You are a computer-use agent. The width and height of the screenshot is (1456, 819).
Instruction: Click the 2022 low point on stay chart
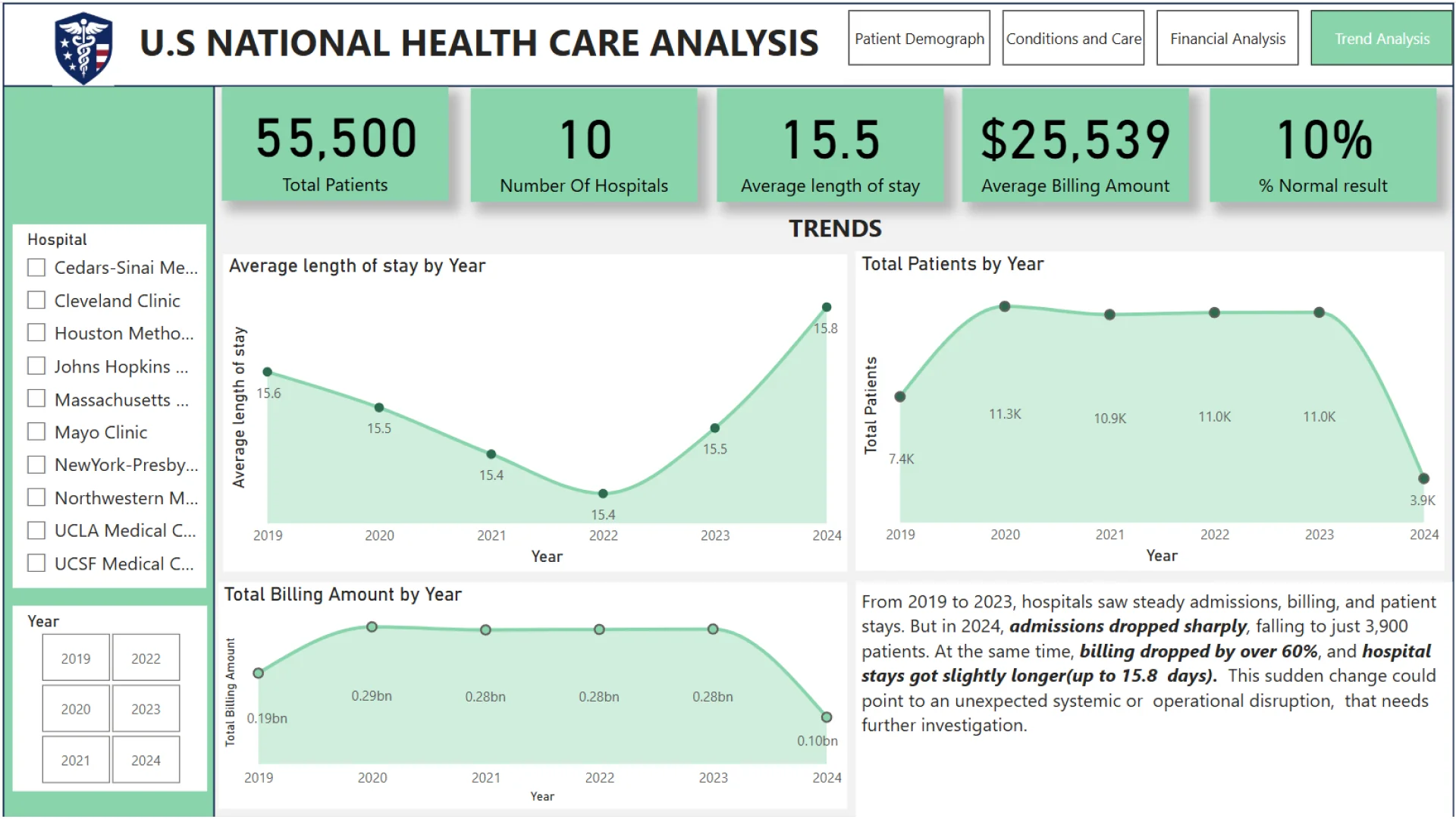click(603, 494)
